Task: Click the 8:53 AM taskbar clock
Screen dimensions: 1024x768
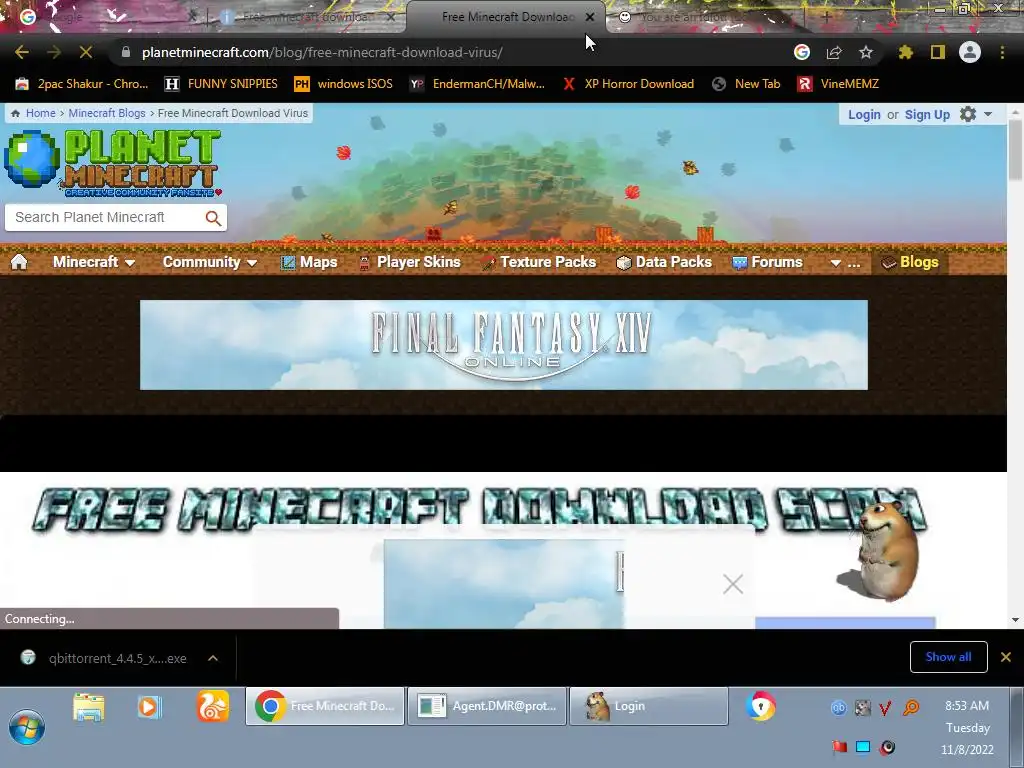Action: [x=967, y=706]
